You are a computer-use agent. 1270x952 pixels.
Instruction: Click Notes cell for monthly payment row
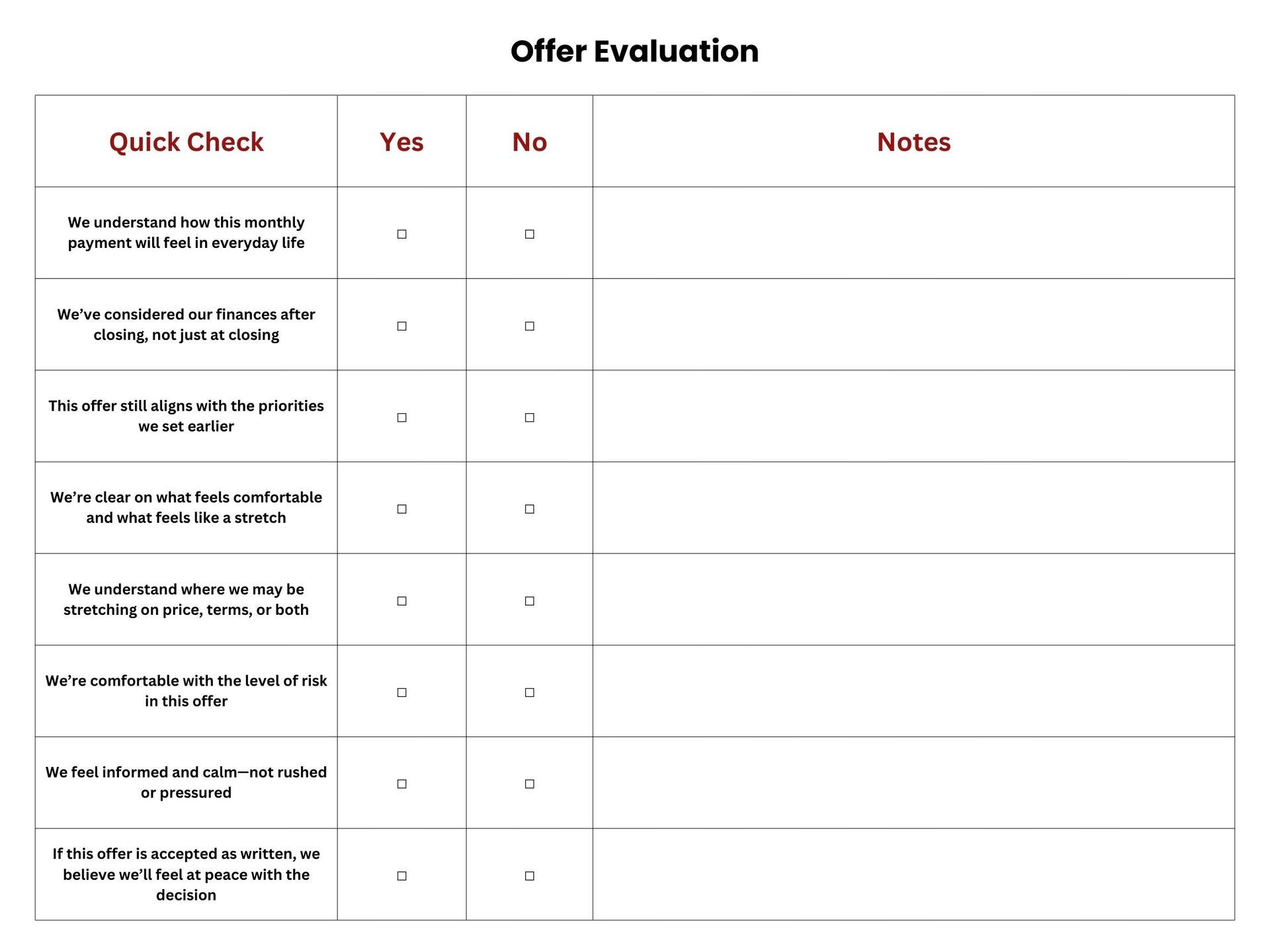point(913,233)
